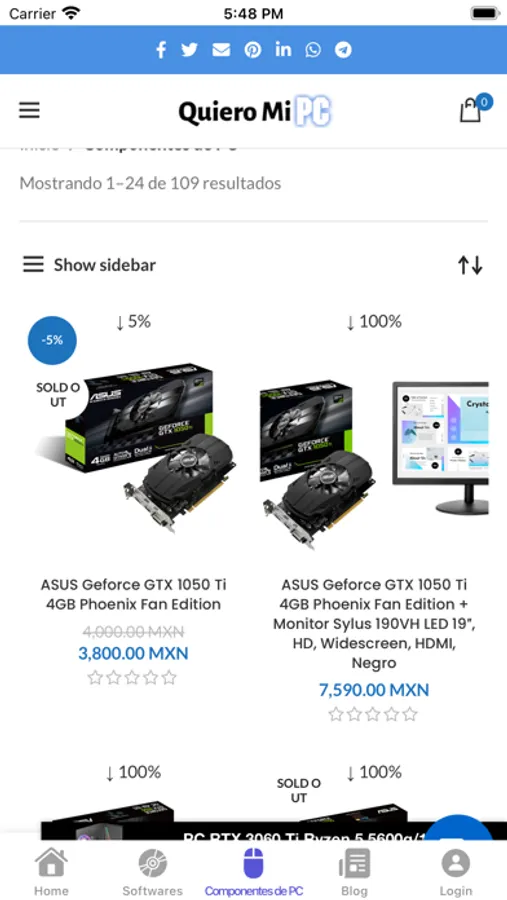Share page via Facebook icon
This screenshot has height=900, width=507.
pos(161,50)
